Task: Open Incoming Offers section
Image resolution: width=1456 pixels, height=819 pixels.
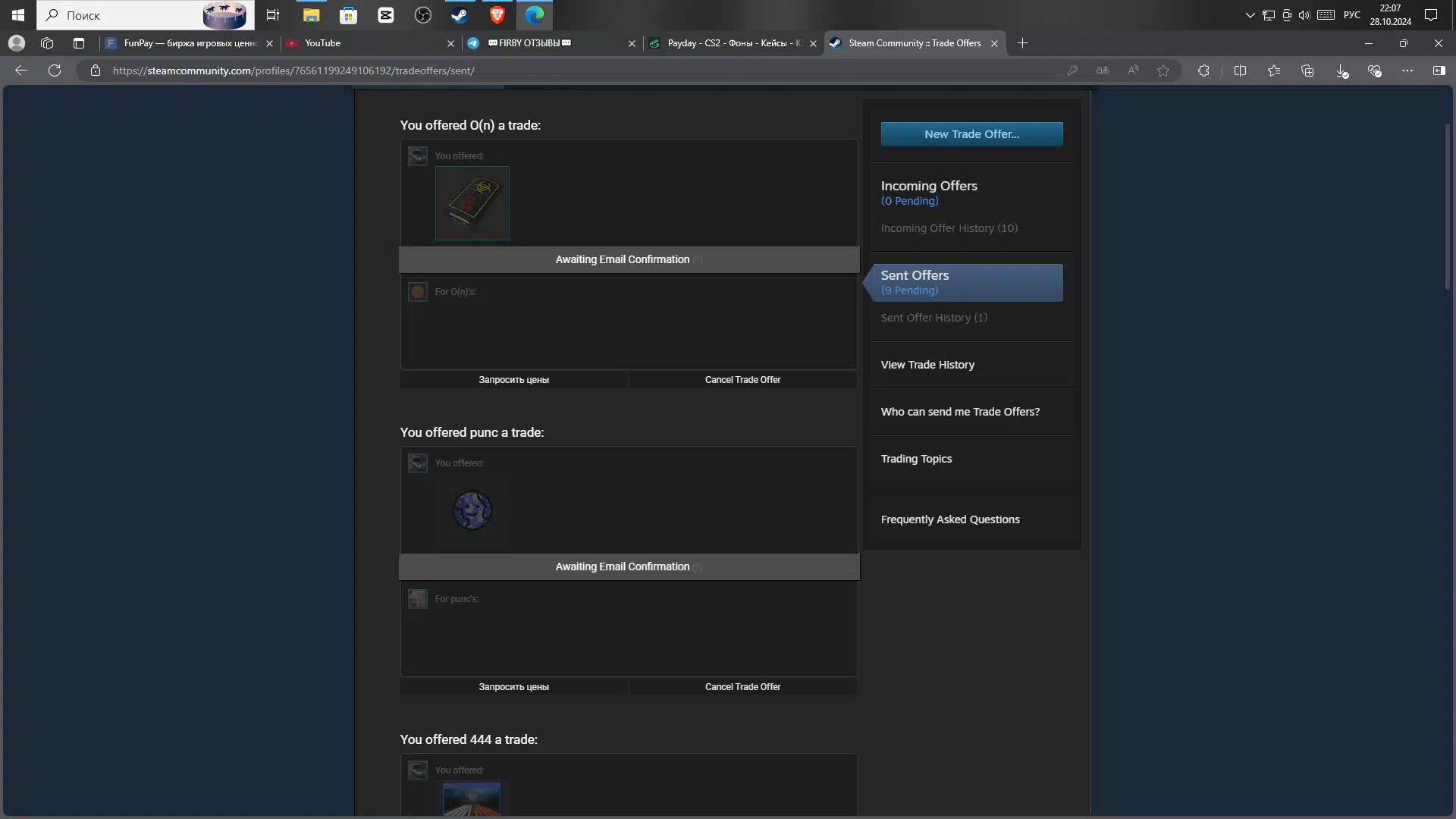Action: pyautogui.click(x=928, y=186)
